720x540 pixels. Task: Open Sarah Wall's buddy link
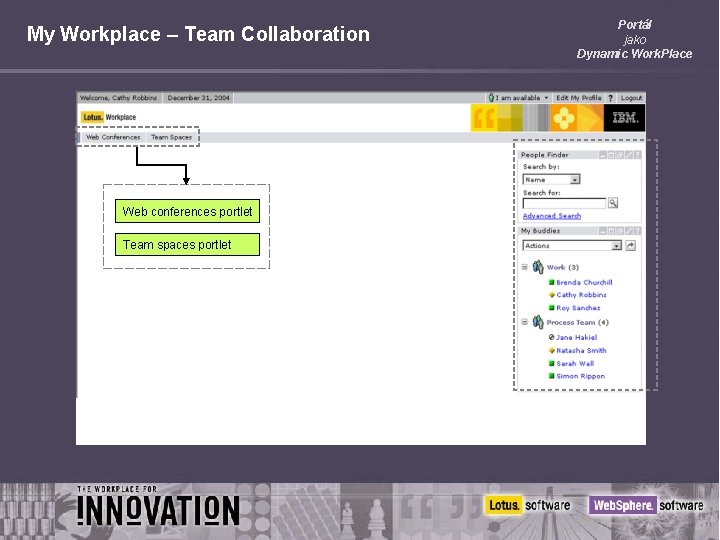tap(575, 363)
